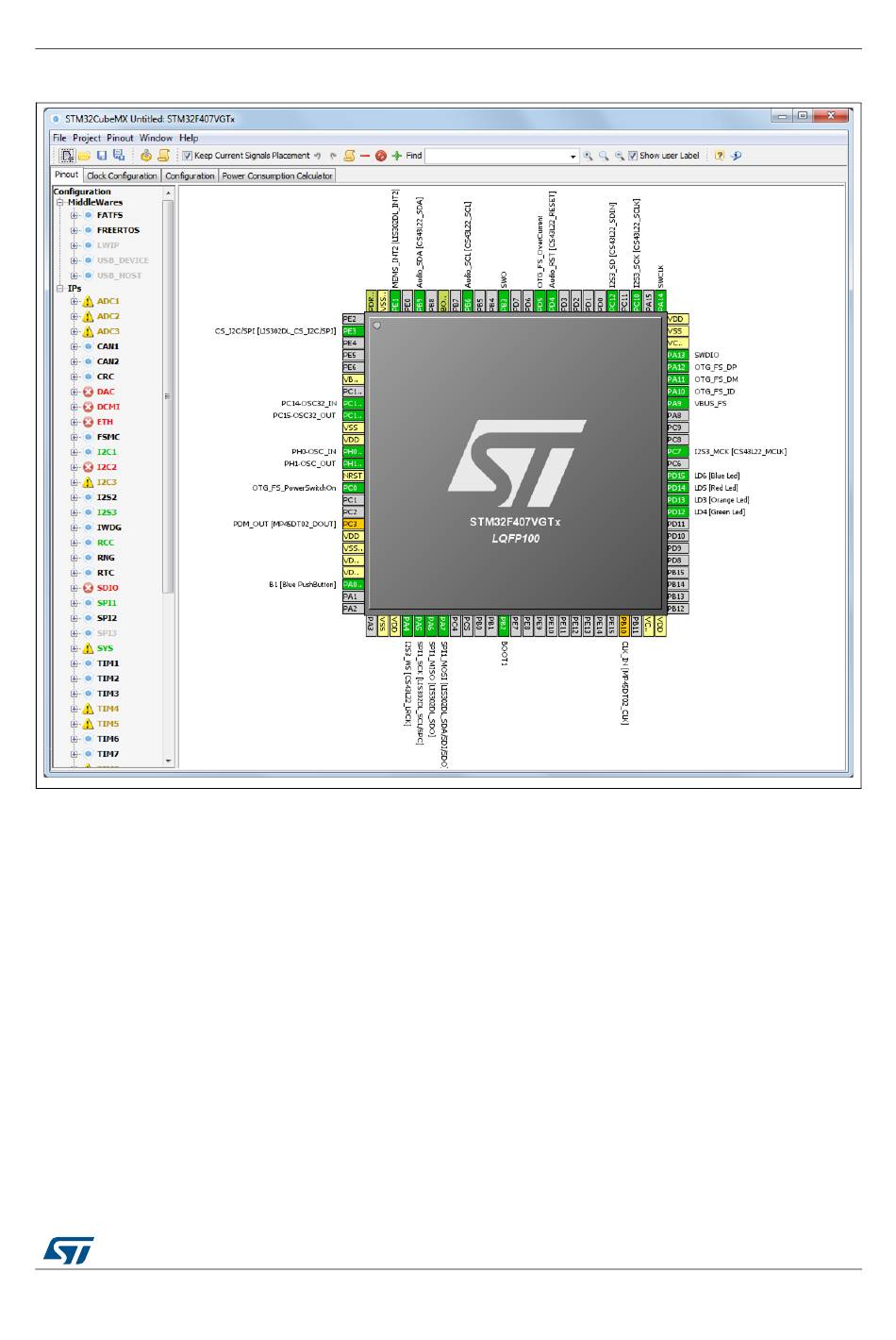The width and height of the screenshot is (896, 1340).
Task: Select the Pinout tab
Action: click(67, 175)
